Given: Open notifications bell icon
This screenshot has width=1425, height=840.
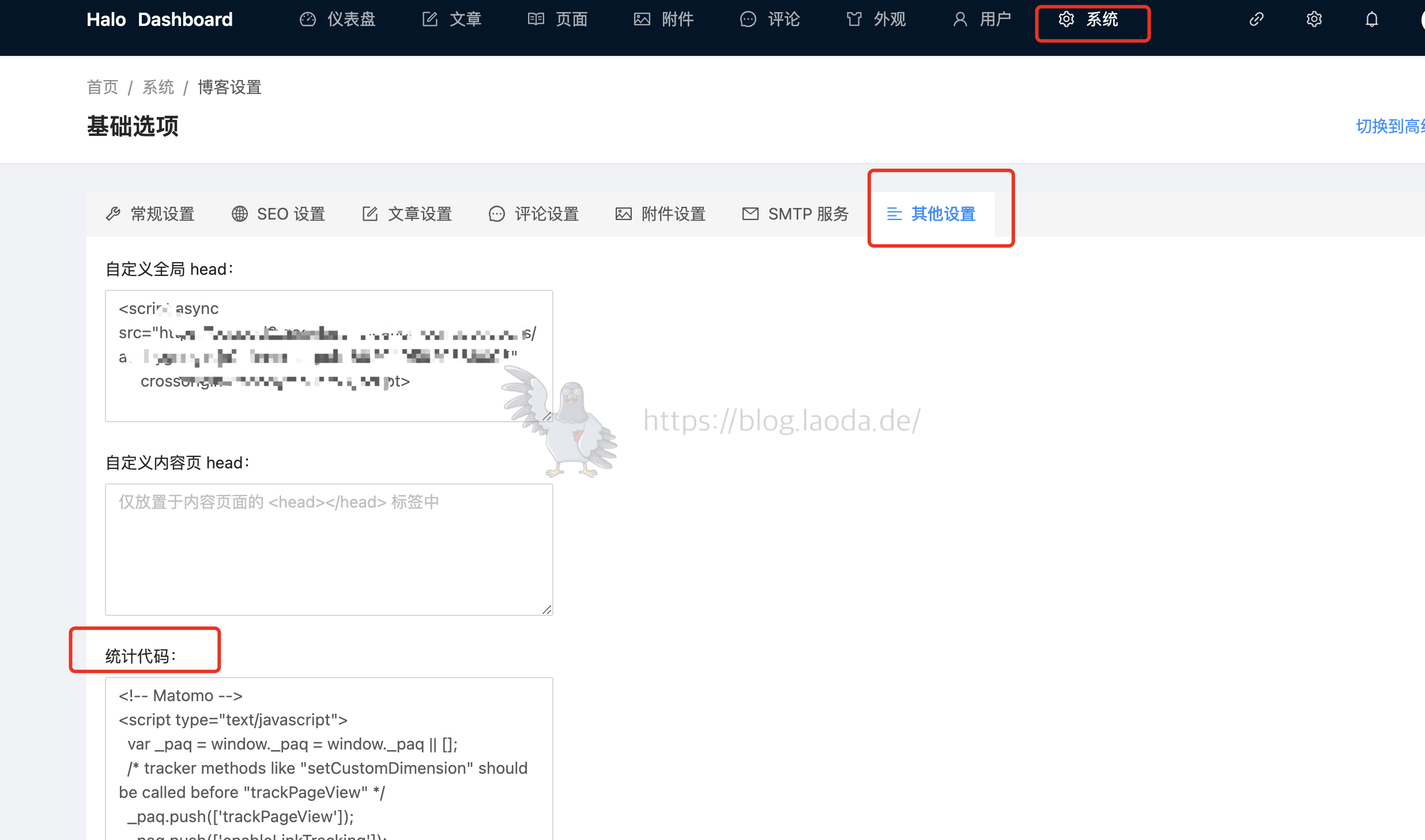Looking at the screenshot, I should point(1371,20).
